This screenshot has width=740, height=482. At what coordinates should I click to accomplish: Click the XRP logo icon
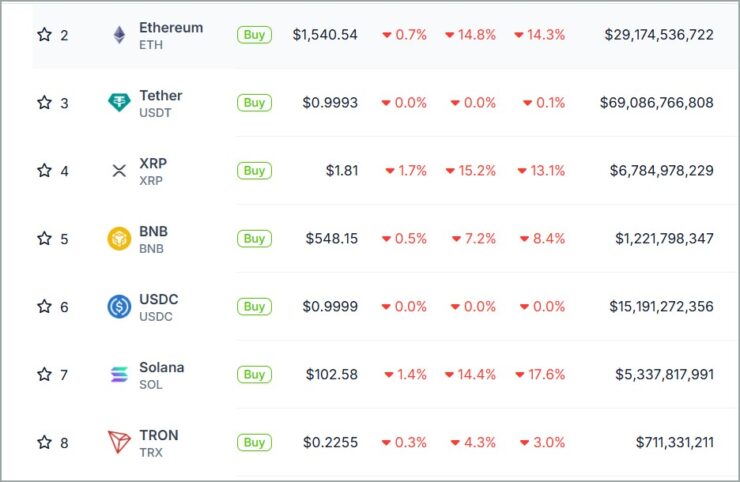119,170
